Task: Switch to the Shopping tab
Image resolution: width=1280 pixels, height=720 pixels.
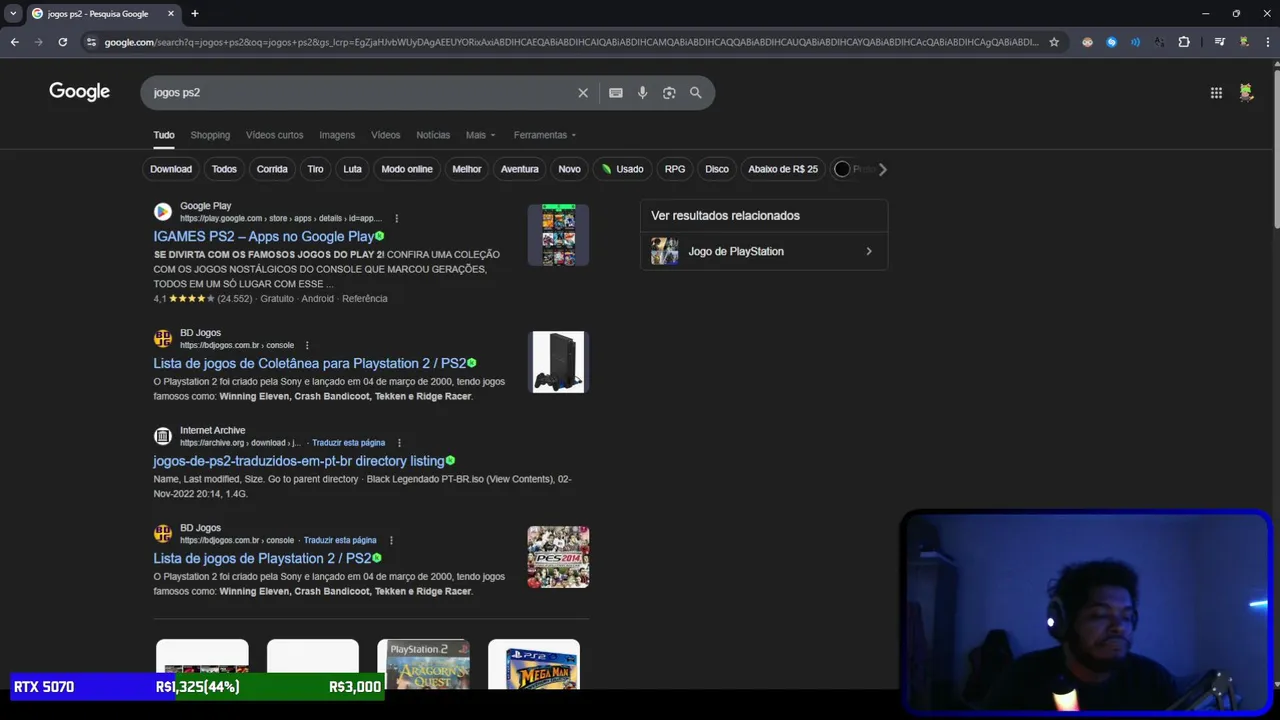Action: coord(210,135)
